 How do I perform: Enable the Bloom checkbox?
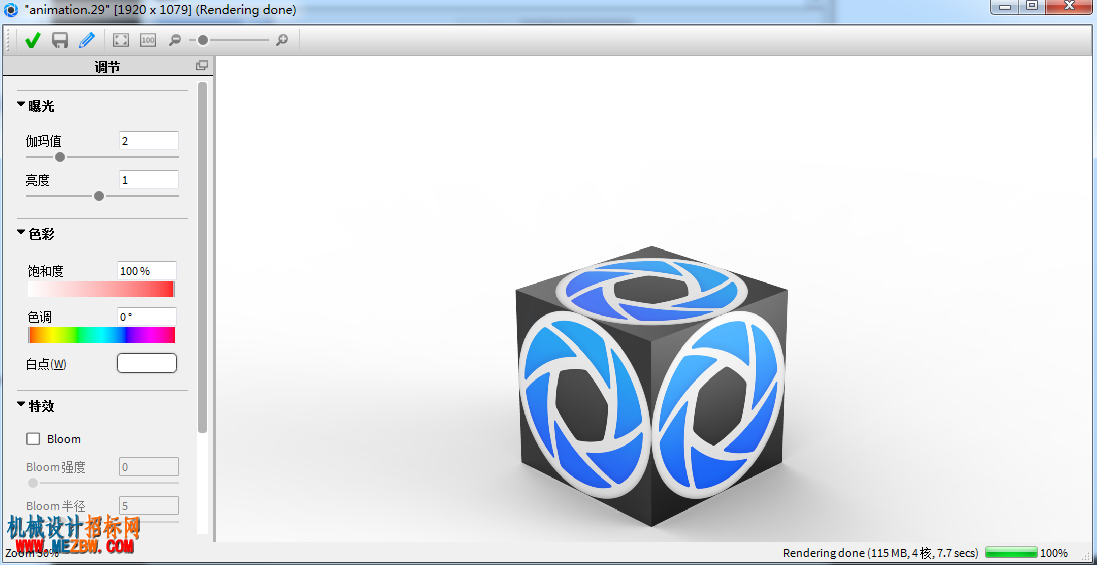tap(33, 439)
